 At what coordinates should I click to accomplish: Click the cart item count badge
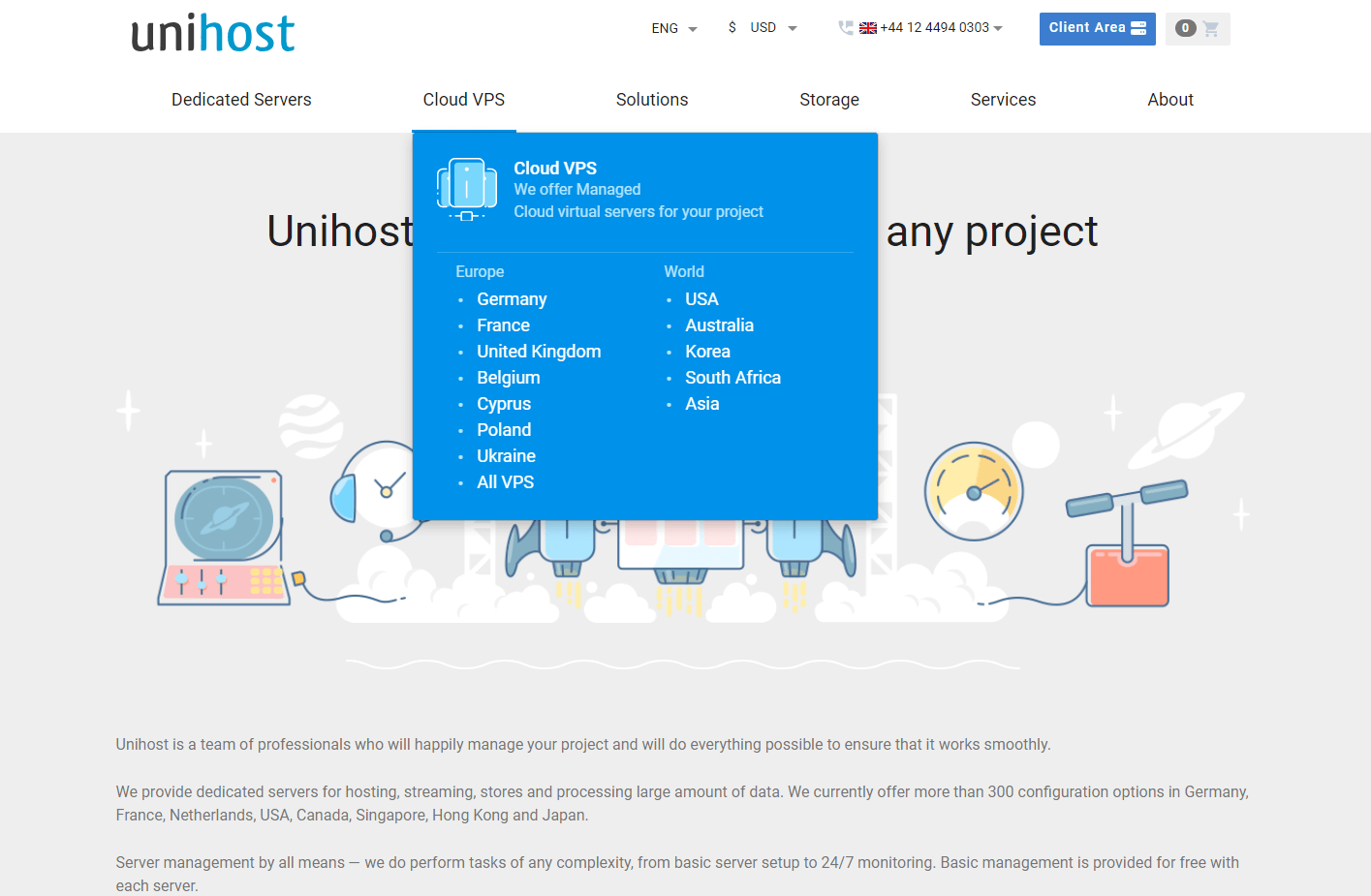tap(1184, 28)
